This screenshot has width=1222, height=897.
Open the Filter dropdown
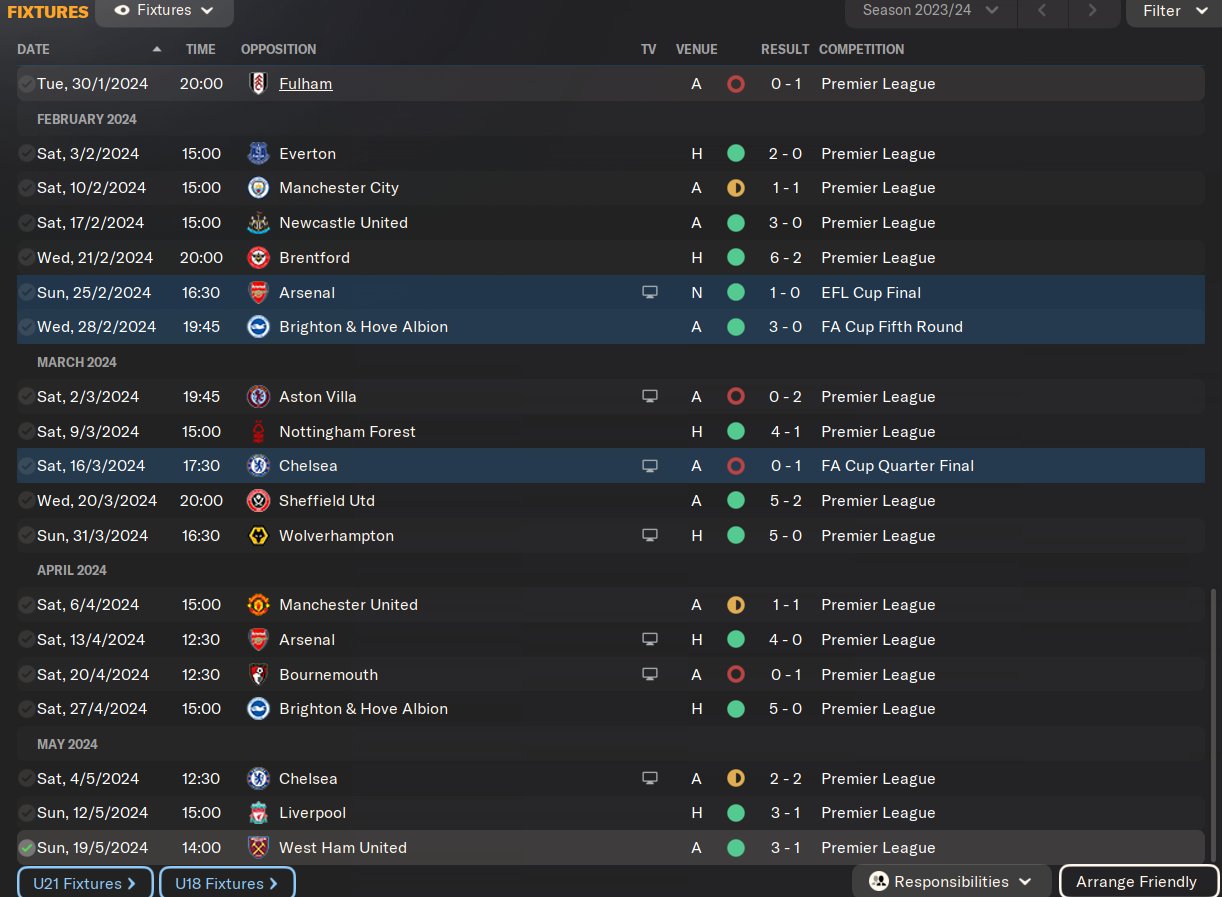click(1173, 11)
